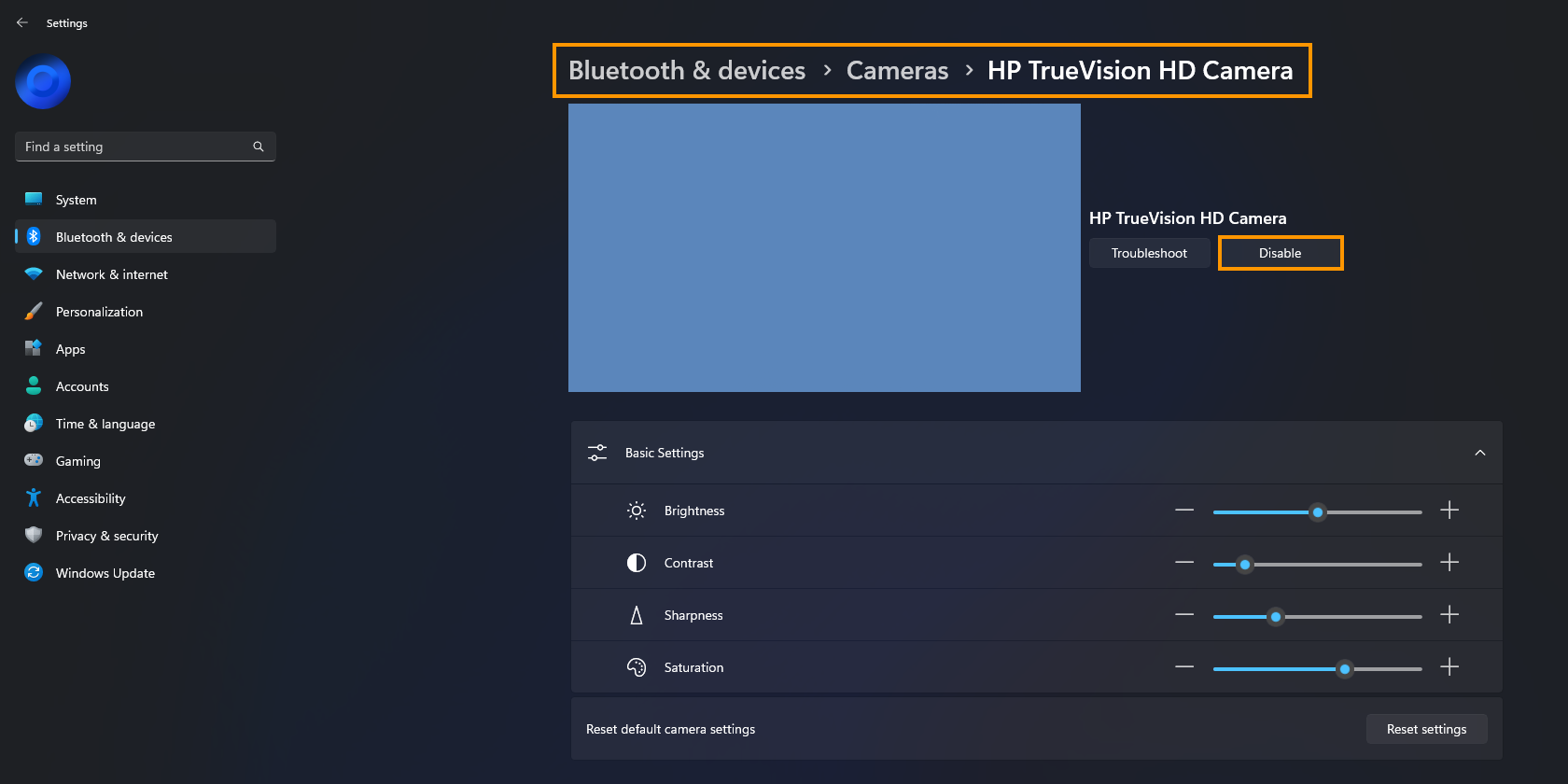
Task: Click the Privacy shield icon
Action: pyautogui.click(x=34, y=535)
